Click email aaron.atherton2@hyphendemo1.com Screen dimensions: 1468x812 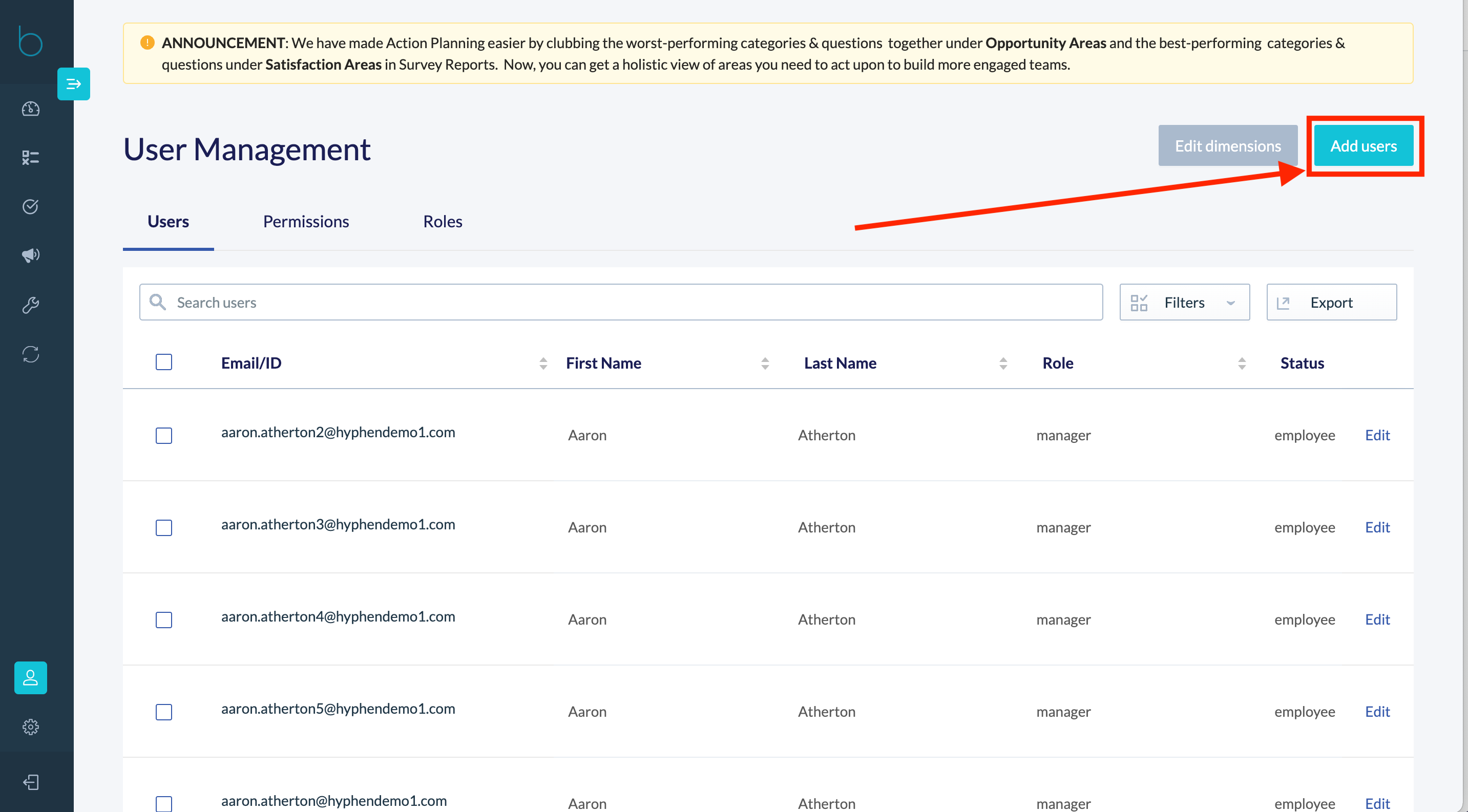(338, 432)
